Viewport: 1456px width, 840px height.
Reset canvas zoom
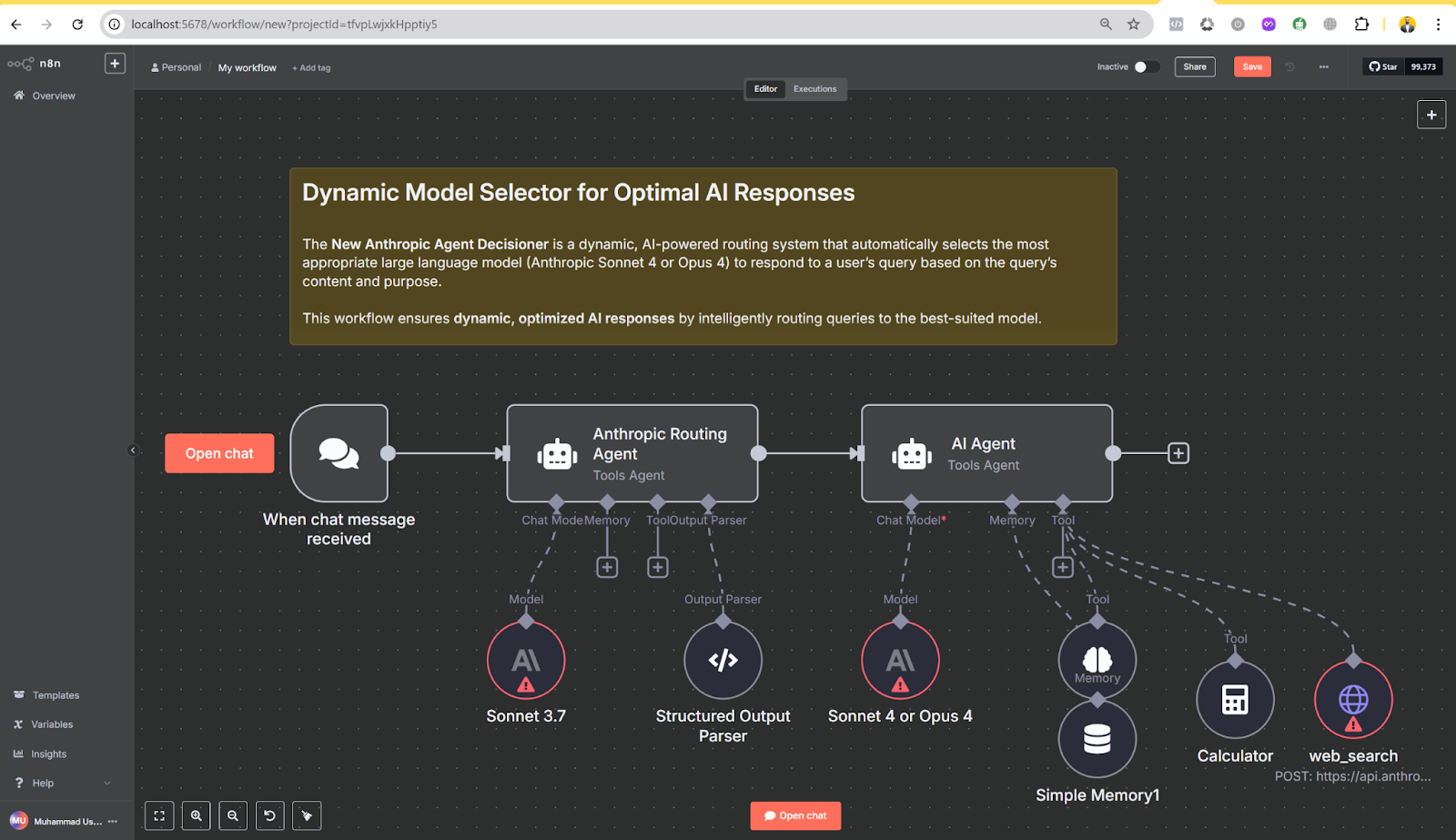pos(269,815)
